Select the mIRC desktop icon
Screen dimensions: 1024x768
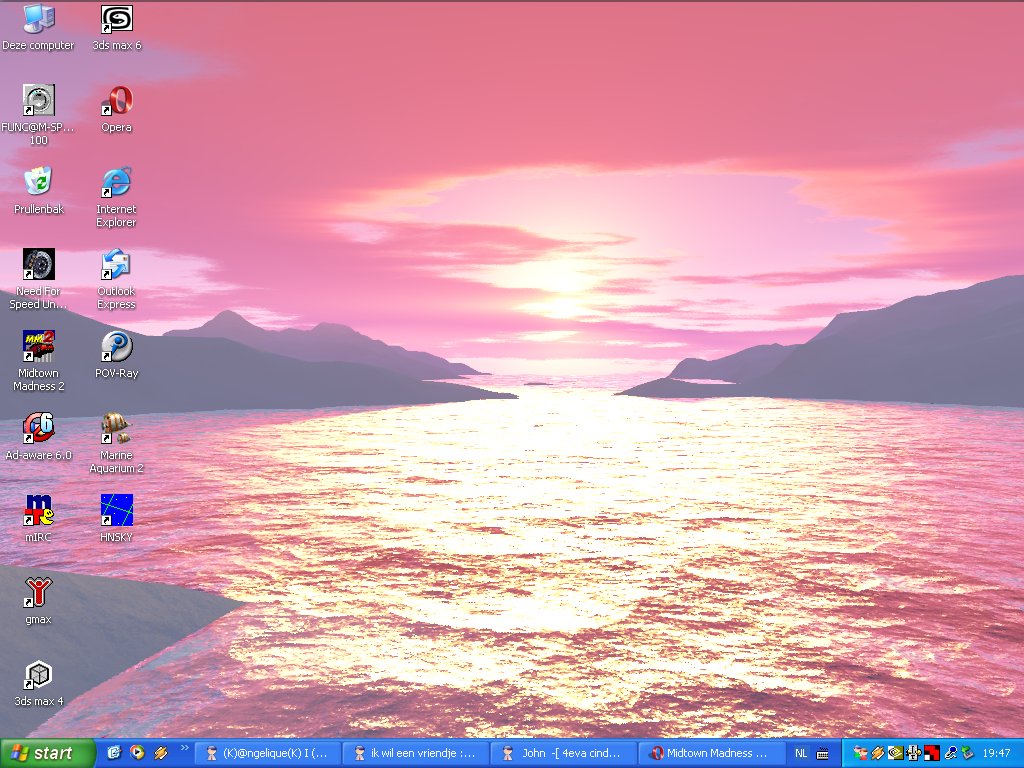point(39,511)
